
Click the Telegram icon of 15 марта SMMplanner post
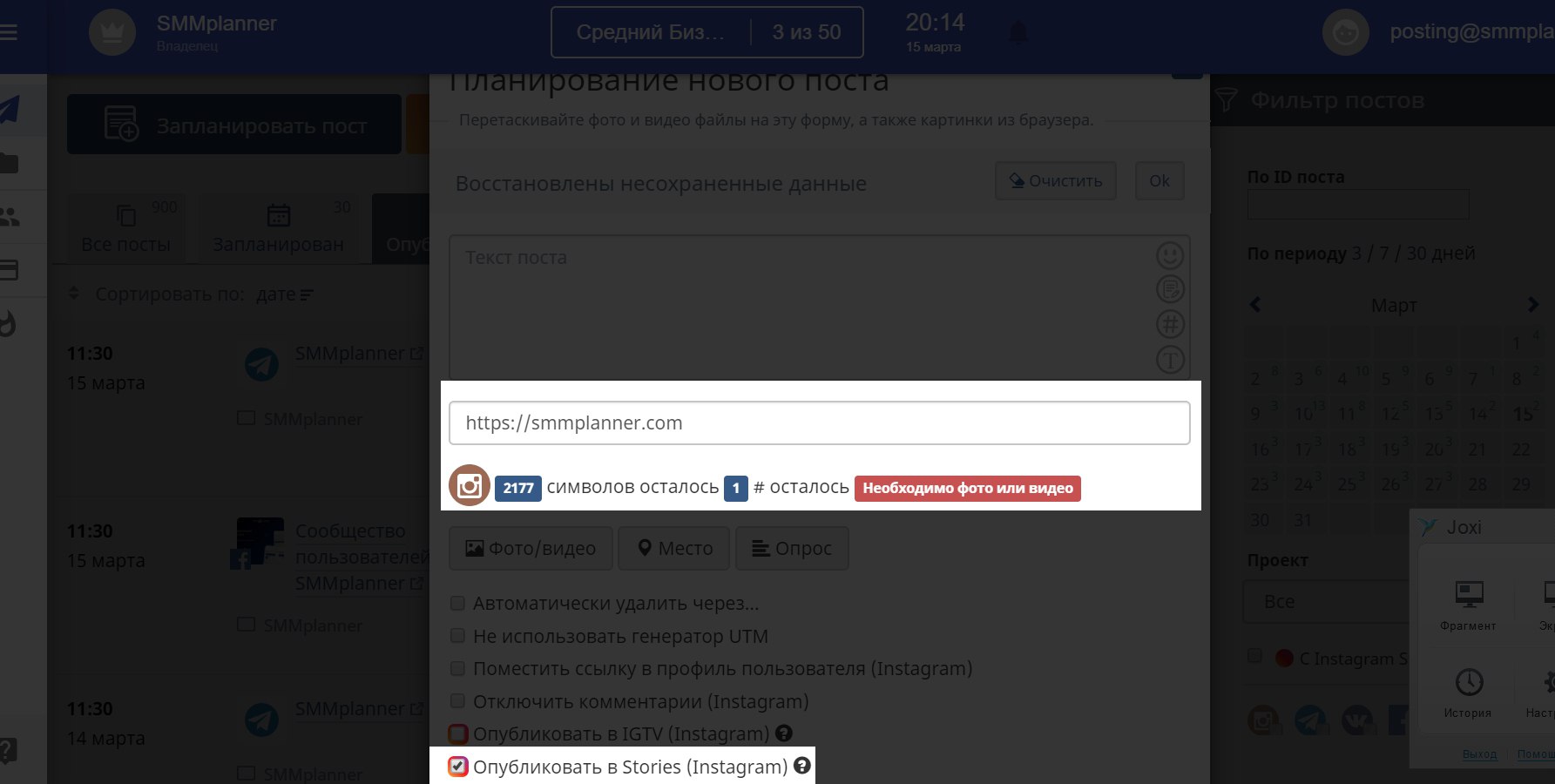pyautogui.click(x=261, y=364)
